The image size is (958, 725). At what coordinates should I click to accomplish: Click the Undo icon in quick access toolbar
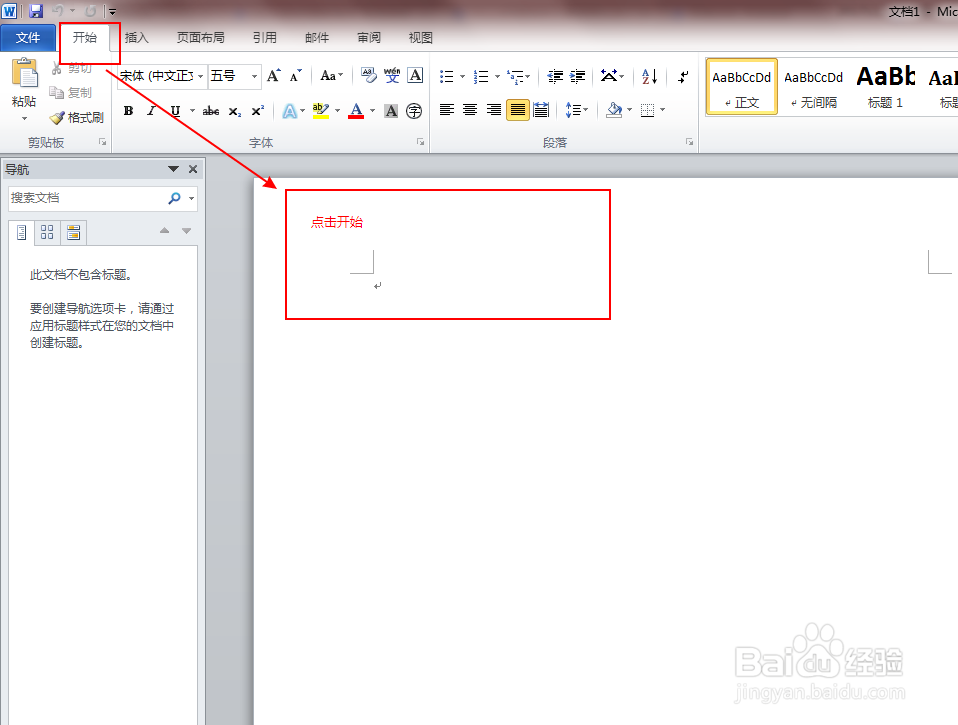[x=57, y=10]
